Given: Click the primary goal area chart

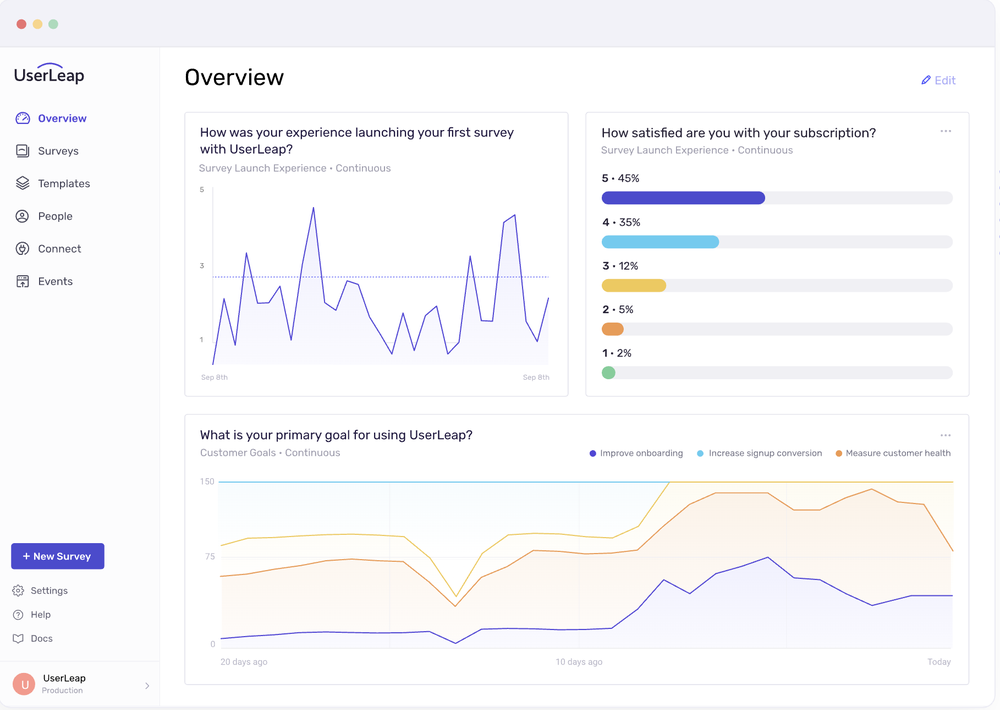Looking at the screenshot, I should 585,565.
